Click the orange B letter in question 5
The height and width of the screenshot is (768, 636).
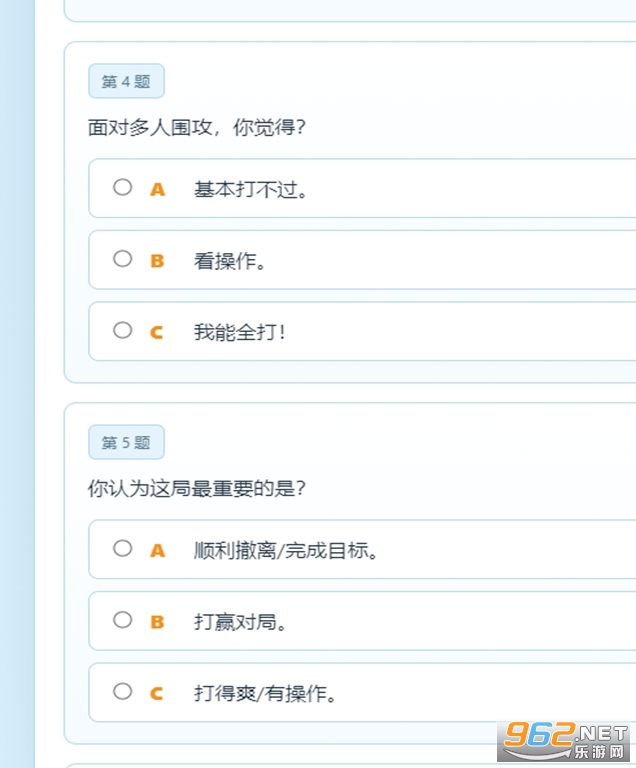157,622
